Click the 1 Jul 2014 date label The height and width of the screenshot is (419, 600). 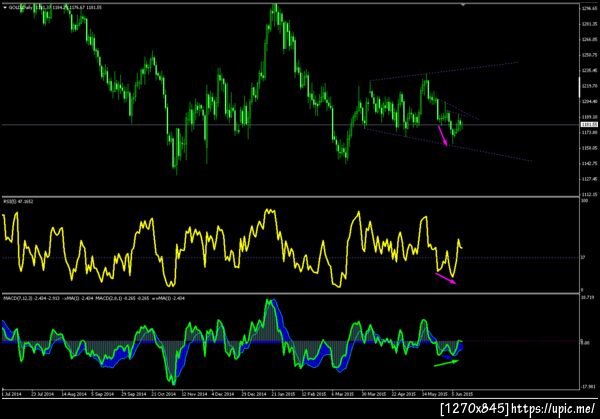pyautogui.click(x=12, y=394)
